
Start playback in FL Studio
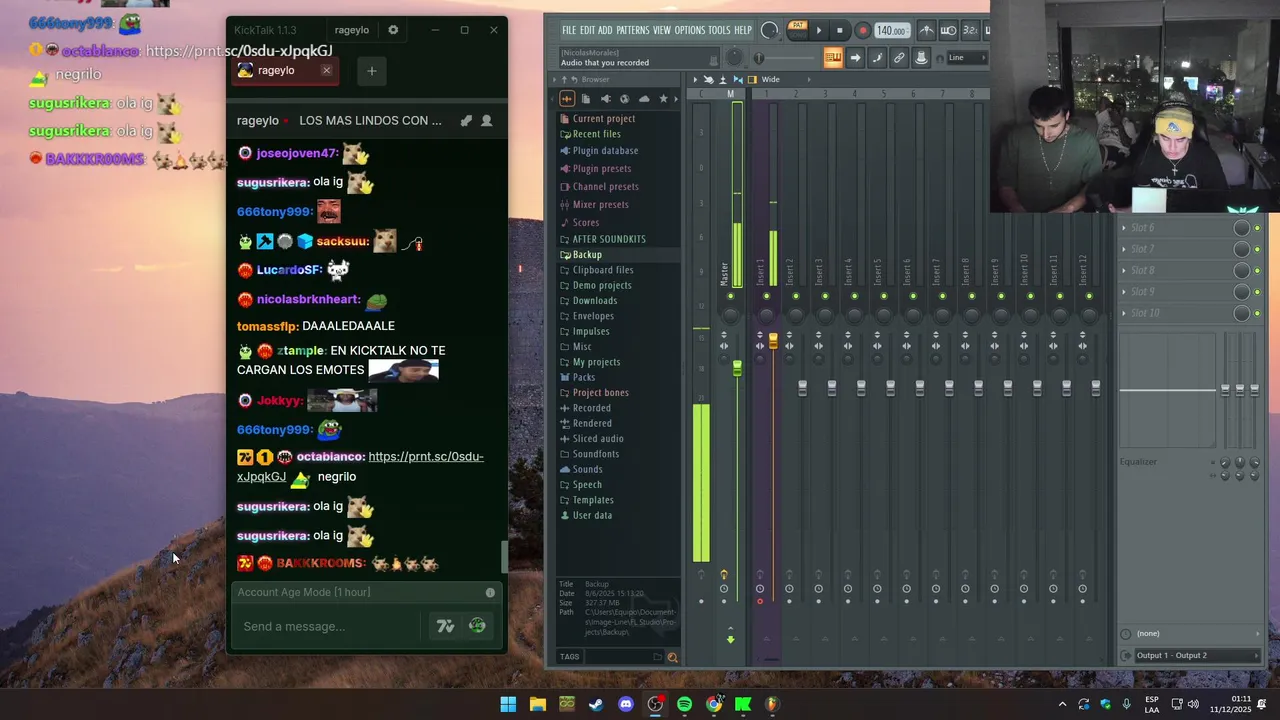(819, 31)
